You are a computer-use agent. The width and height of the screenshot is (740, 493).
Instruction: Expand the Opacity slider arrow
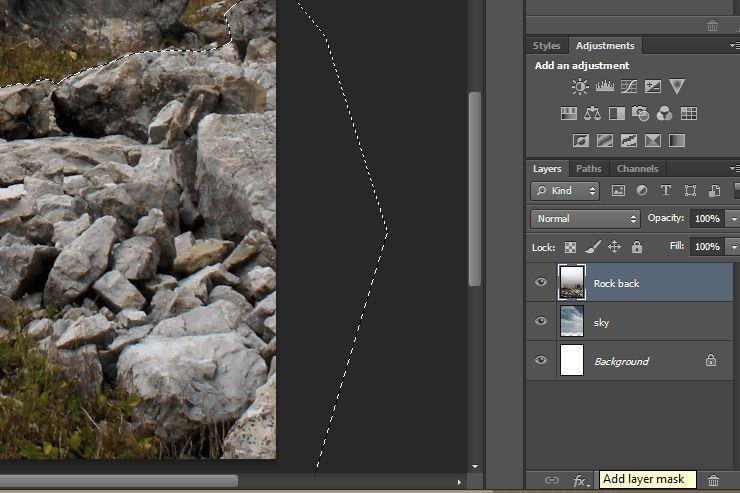coord(733,218)
